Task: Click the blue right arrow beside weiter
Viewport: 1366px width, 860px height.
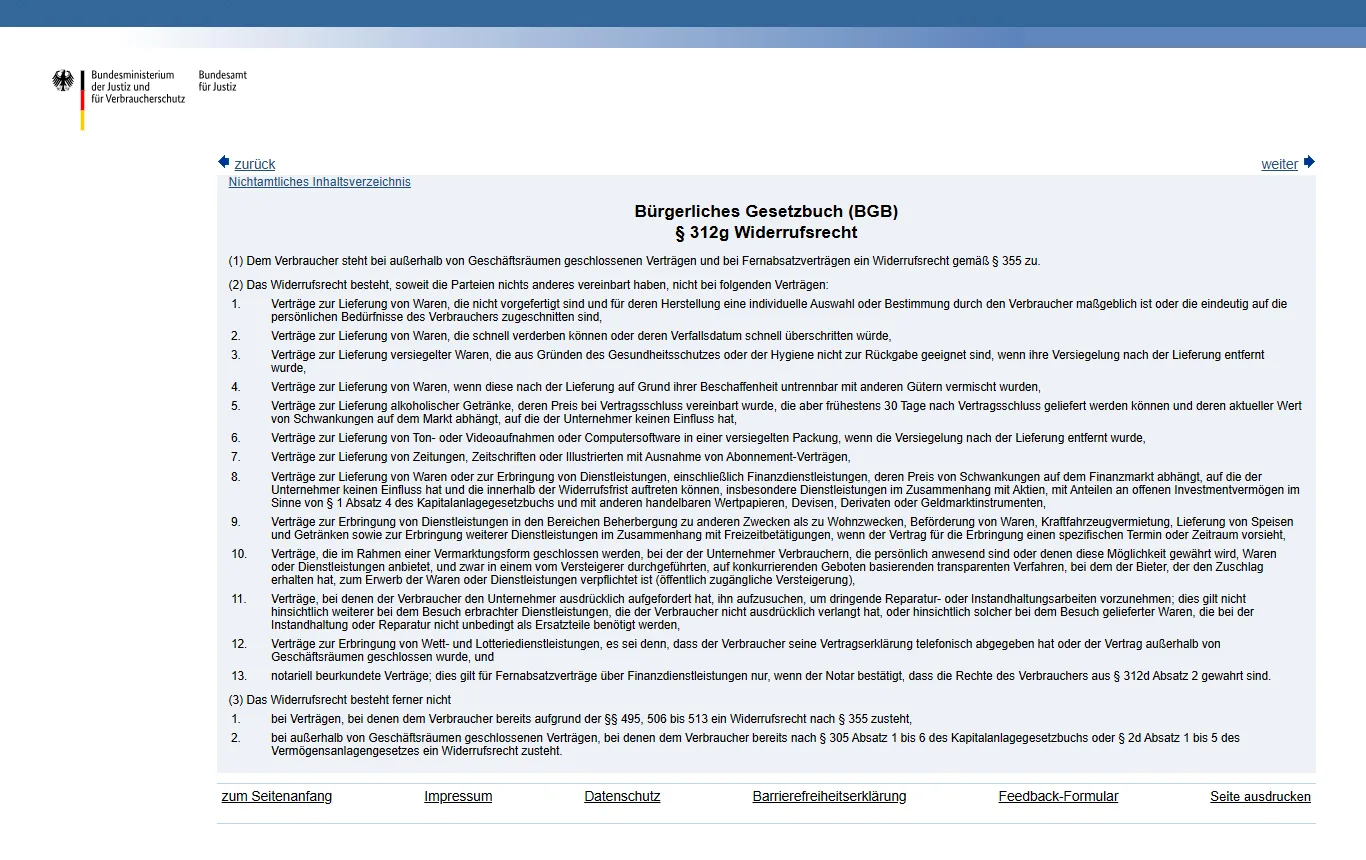Action: click(1309, 162)
